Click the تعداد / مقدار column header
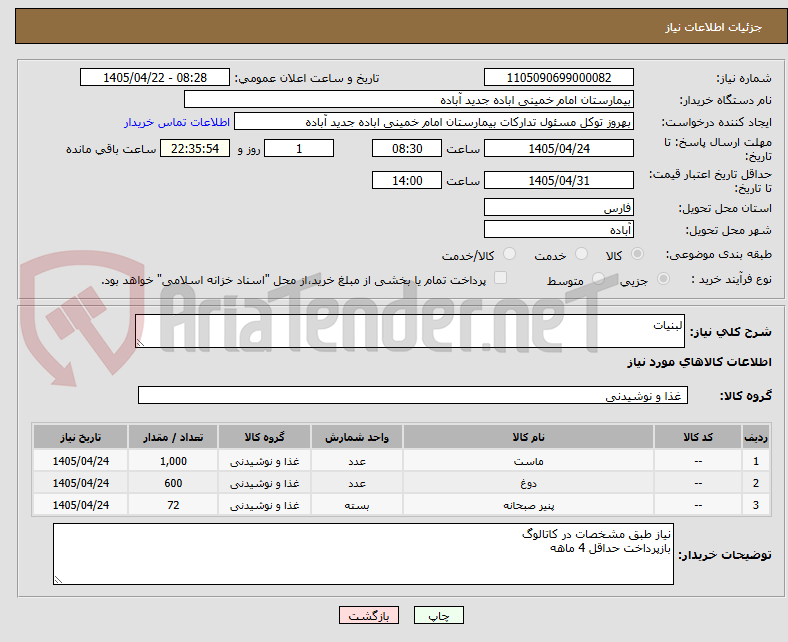This screenshot has width=788, height=642. coord(173,437)
